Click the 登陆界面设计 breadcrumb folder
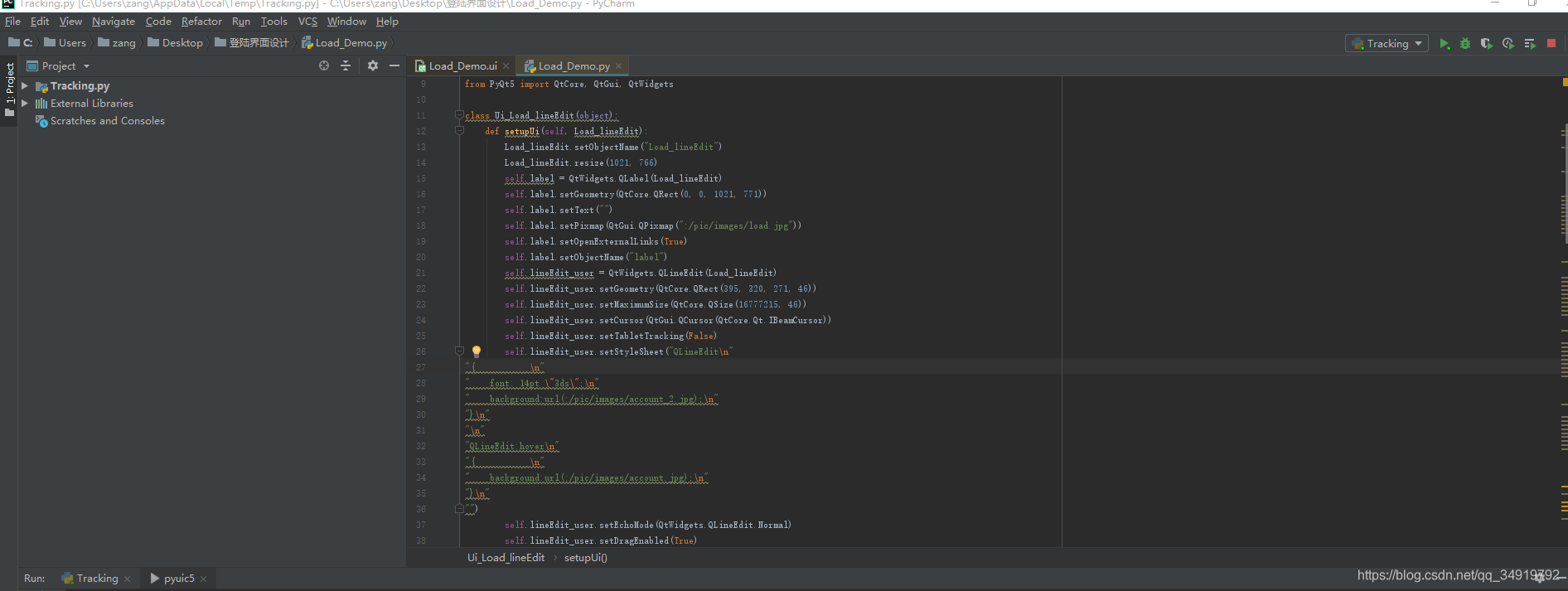The height and width of the screenshot is (591, 1568). (x=252, y=43)
